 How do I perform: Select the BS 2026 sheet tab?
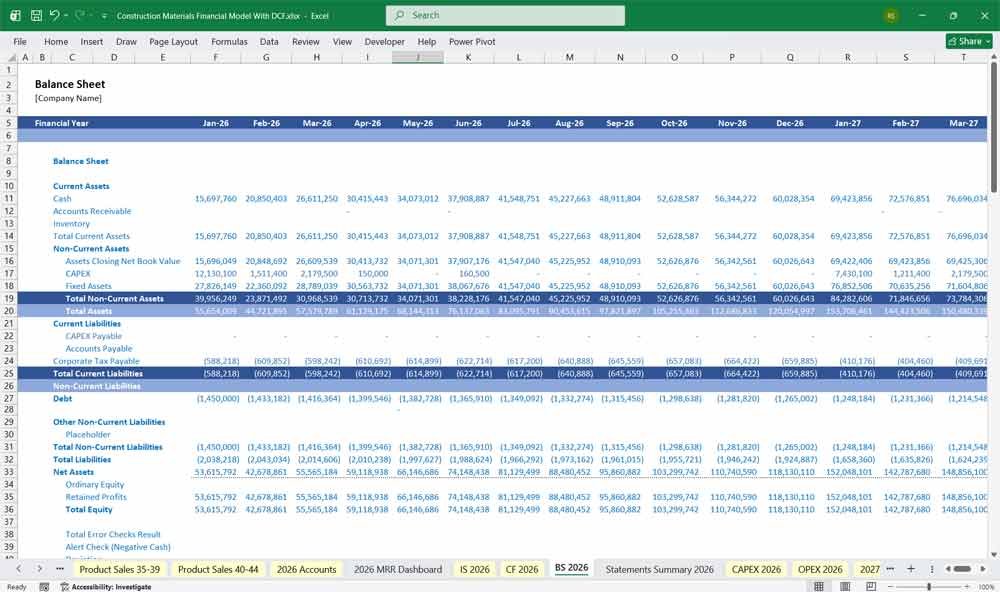pyautogui.click(x=571, y=568)
